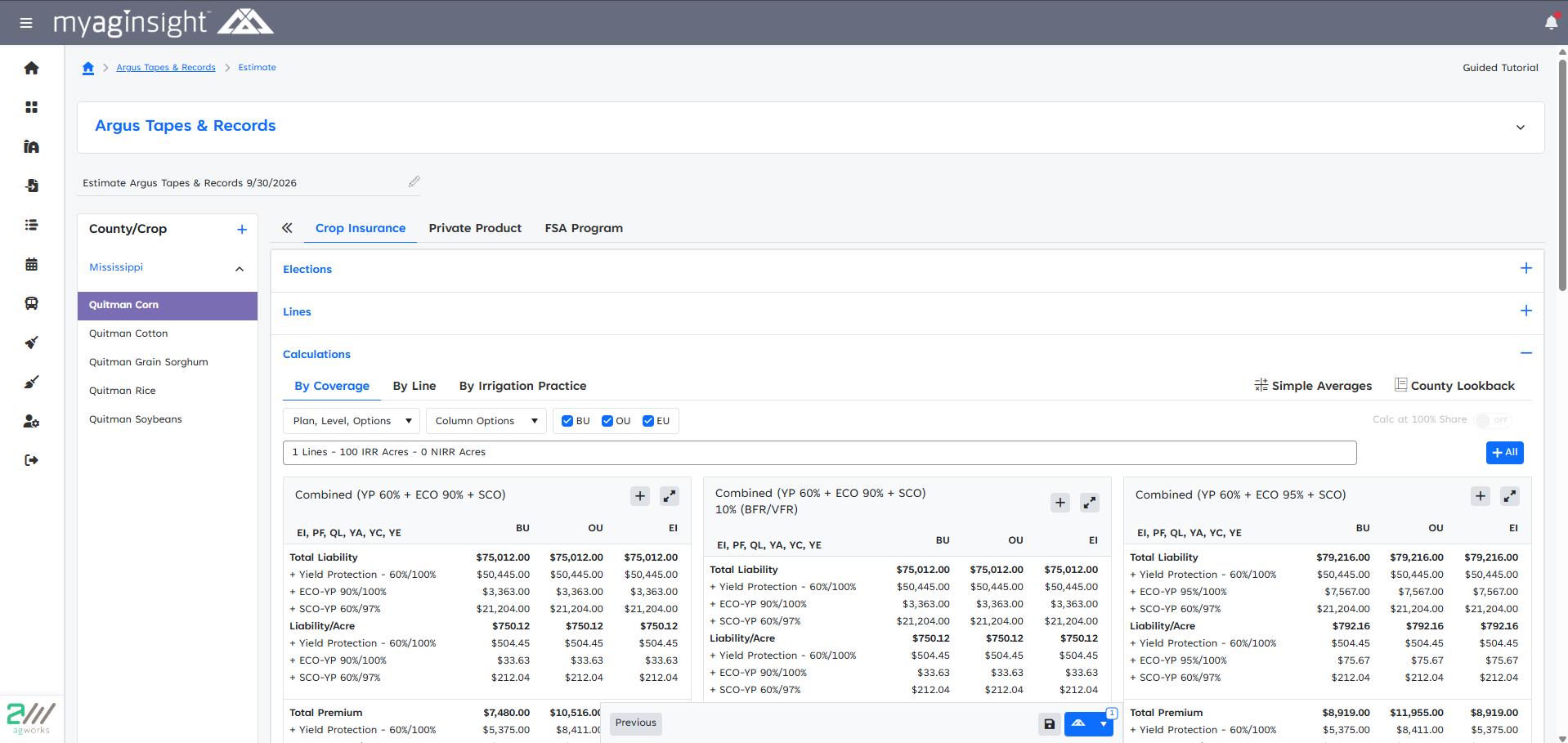The height and width of the screenshot is (743, 1568).
Task: Open the Plan, Level, Options dropdown
Action: 352,421
